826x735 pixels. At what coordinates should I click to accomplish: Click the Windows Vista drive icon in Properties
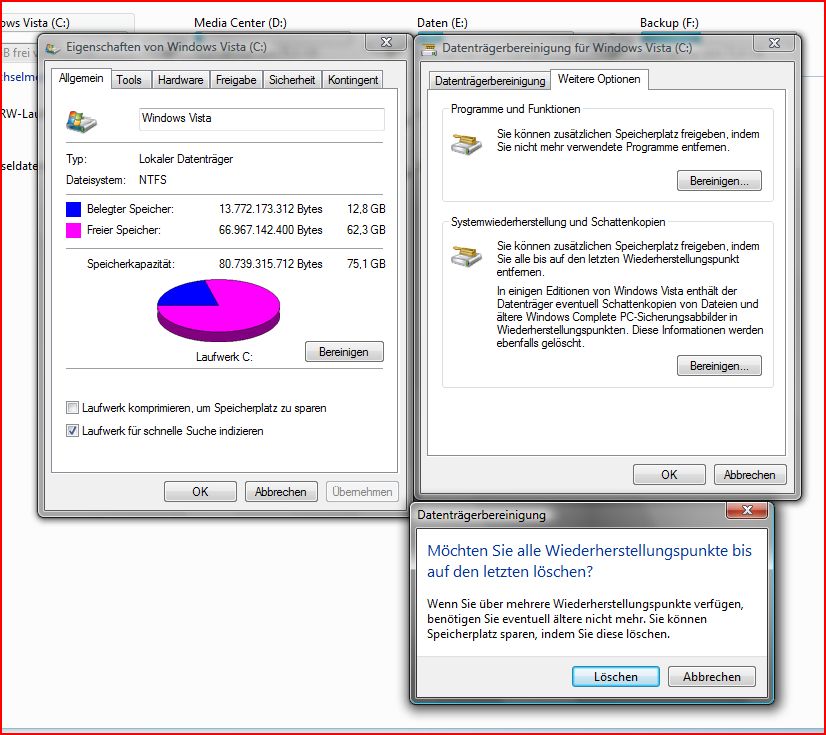pos(81,122)
